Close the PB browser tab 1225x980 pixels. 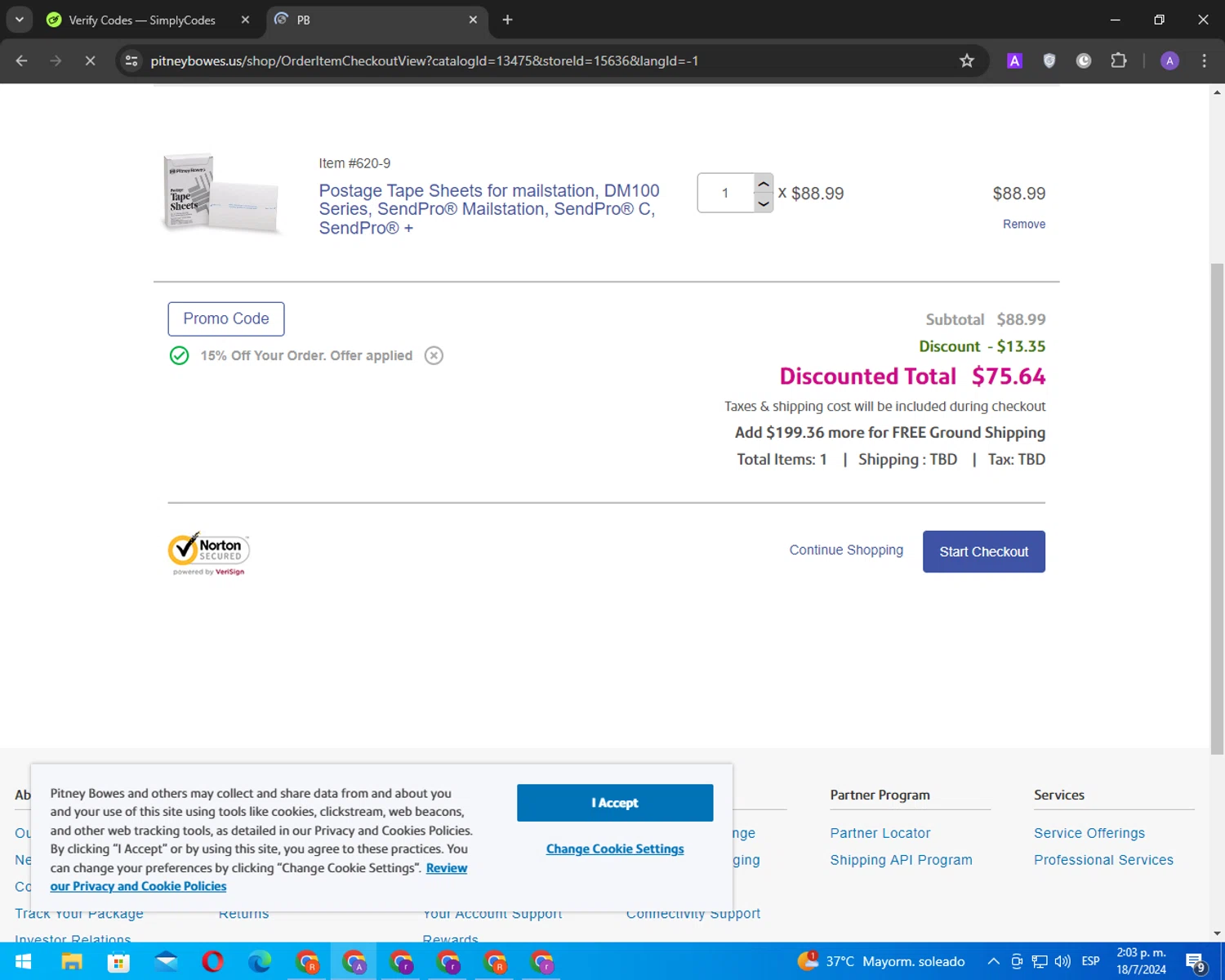click(x=473, y=20)
